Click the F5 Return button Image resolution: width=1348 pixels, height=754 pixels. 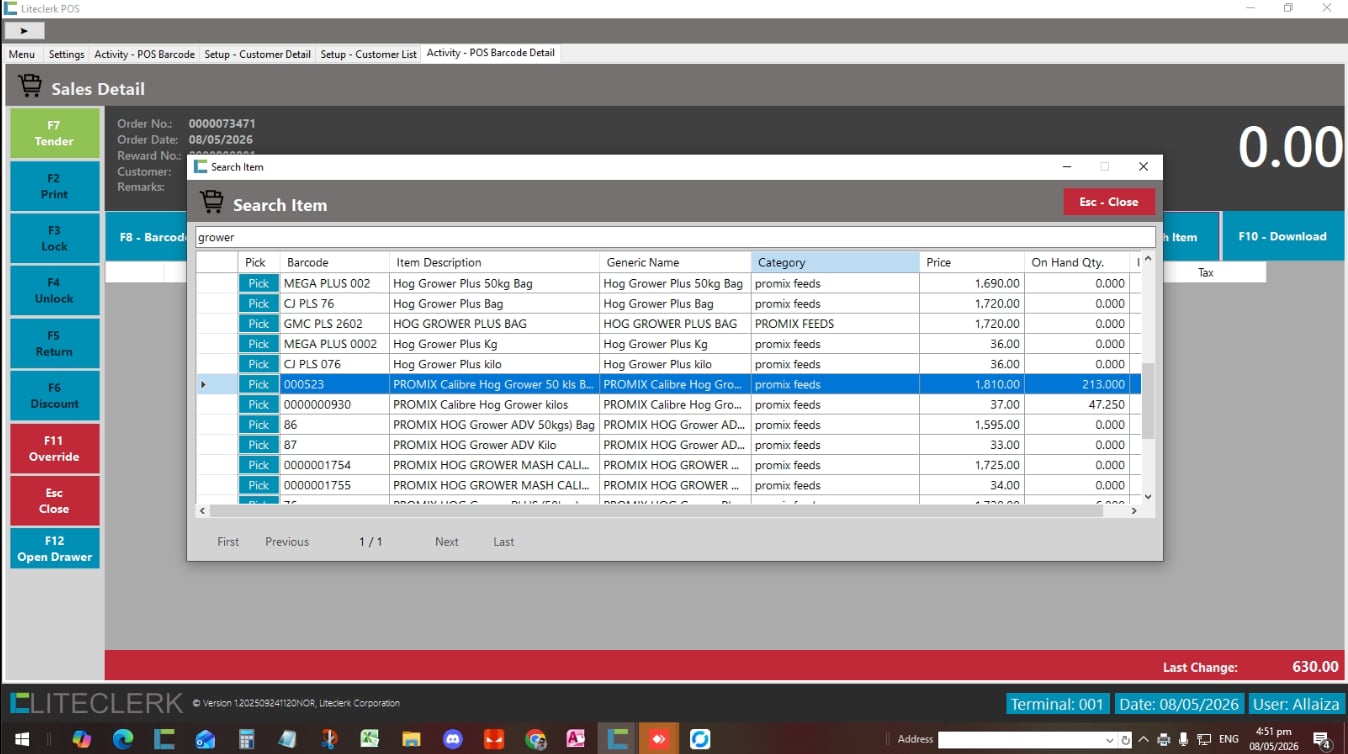(x=54, y=343)
